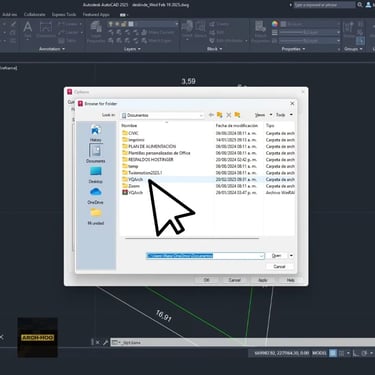Click the Sign In user icon
Viewport: 375px width, 375px height.
[368, 5]
